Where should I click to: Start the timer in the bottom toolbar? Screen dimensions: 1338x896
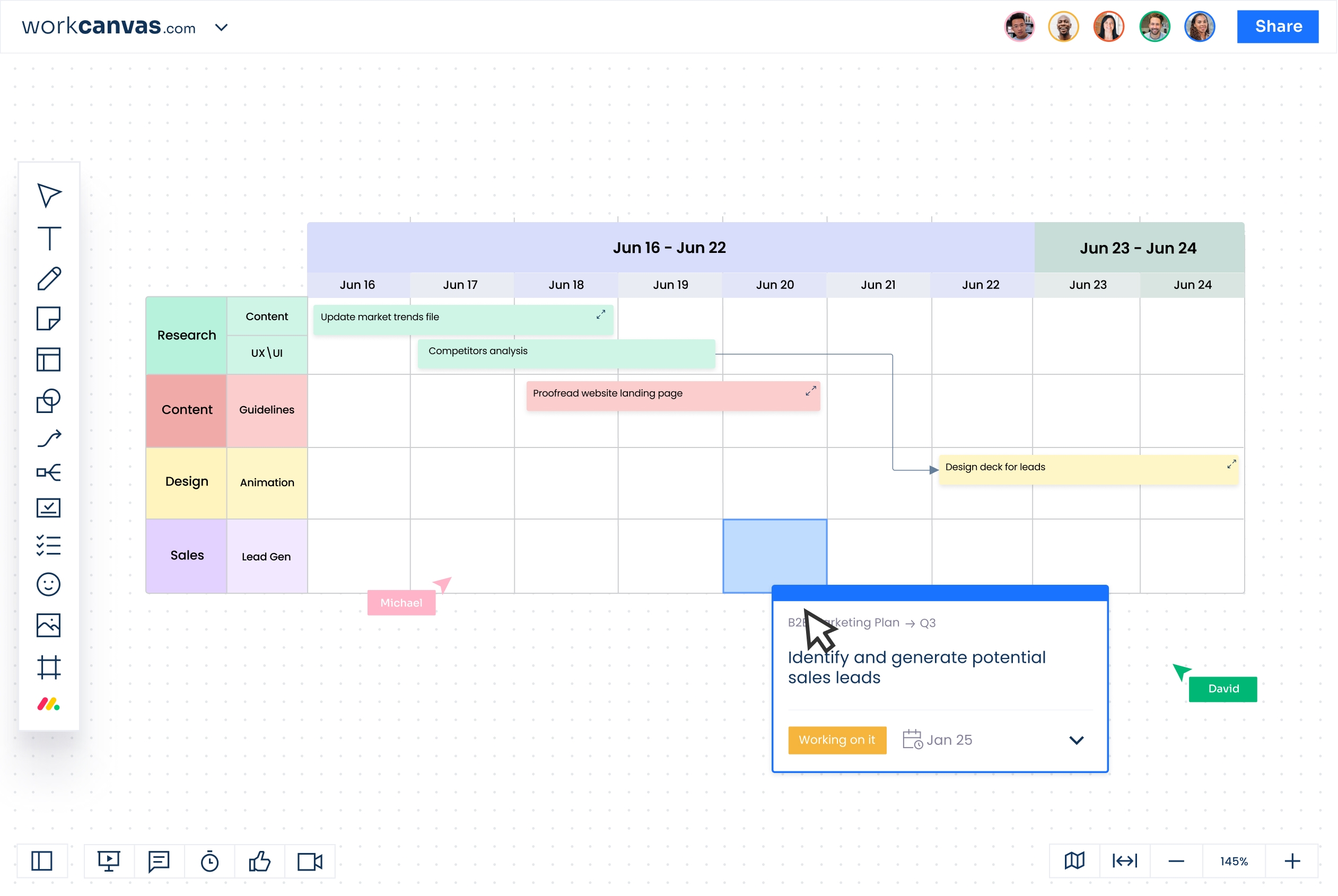[210, 861]
